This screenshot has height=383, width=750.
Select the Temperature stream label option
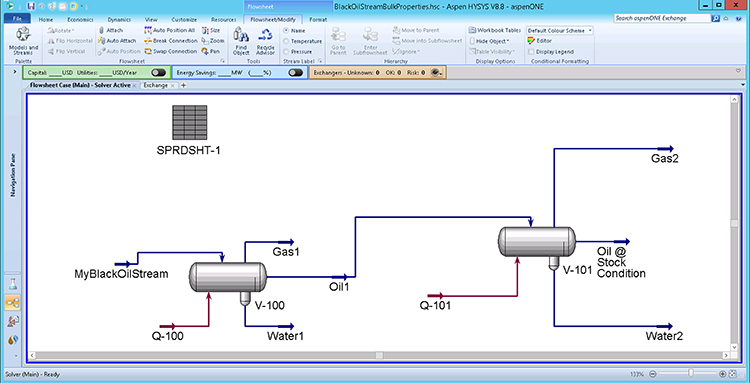(x=303, y=41)
